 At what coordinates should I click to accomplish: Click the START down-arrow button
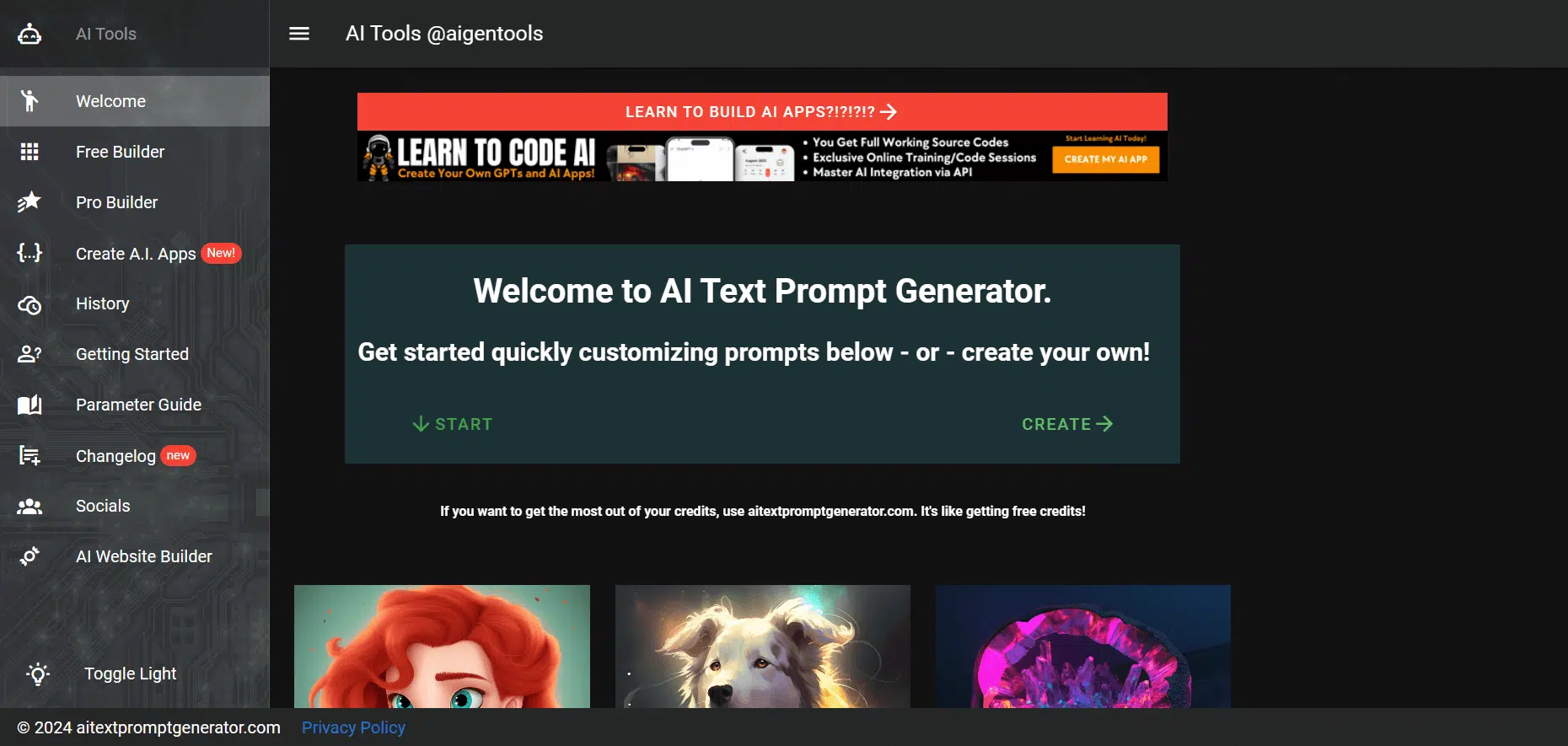(453, 424)
